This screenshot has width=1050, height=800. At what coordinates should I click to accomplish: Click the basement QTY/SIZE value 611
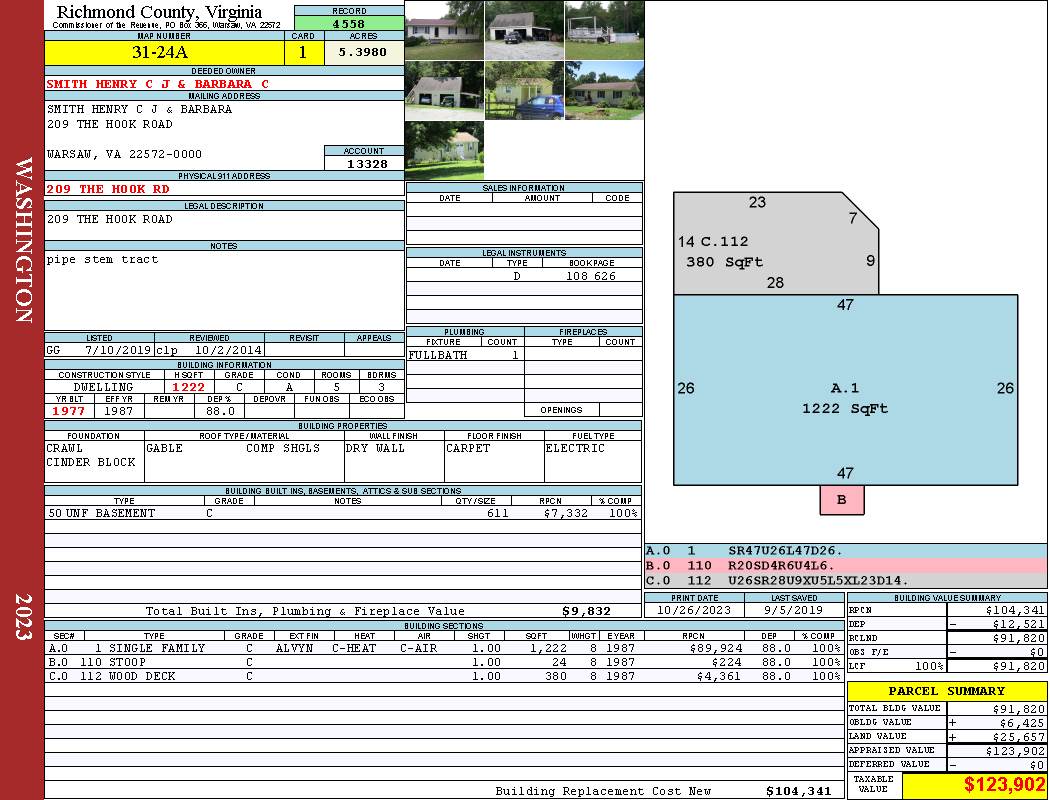(498, 513)
